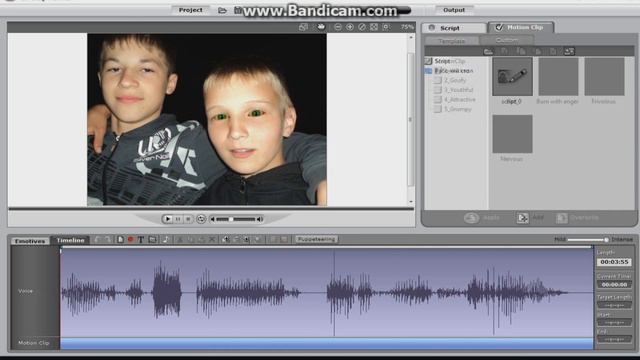This screenshot has height=360, width=640.
Task: Select the Custom sub-tab
Action: click(507, 40)
